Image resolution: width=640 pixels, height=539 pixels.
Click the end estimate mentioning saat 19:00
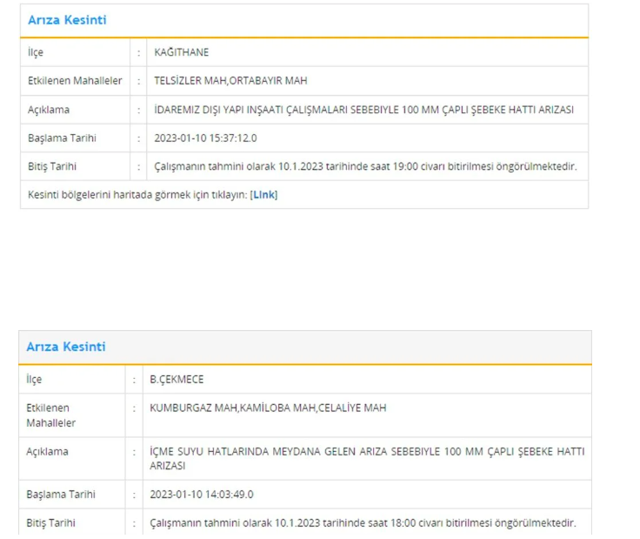(365, 166)
